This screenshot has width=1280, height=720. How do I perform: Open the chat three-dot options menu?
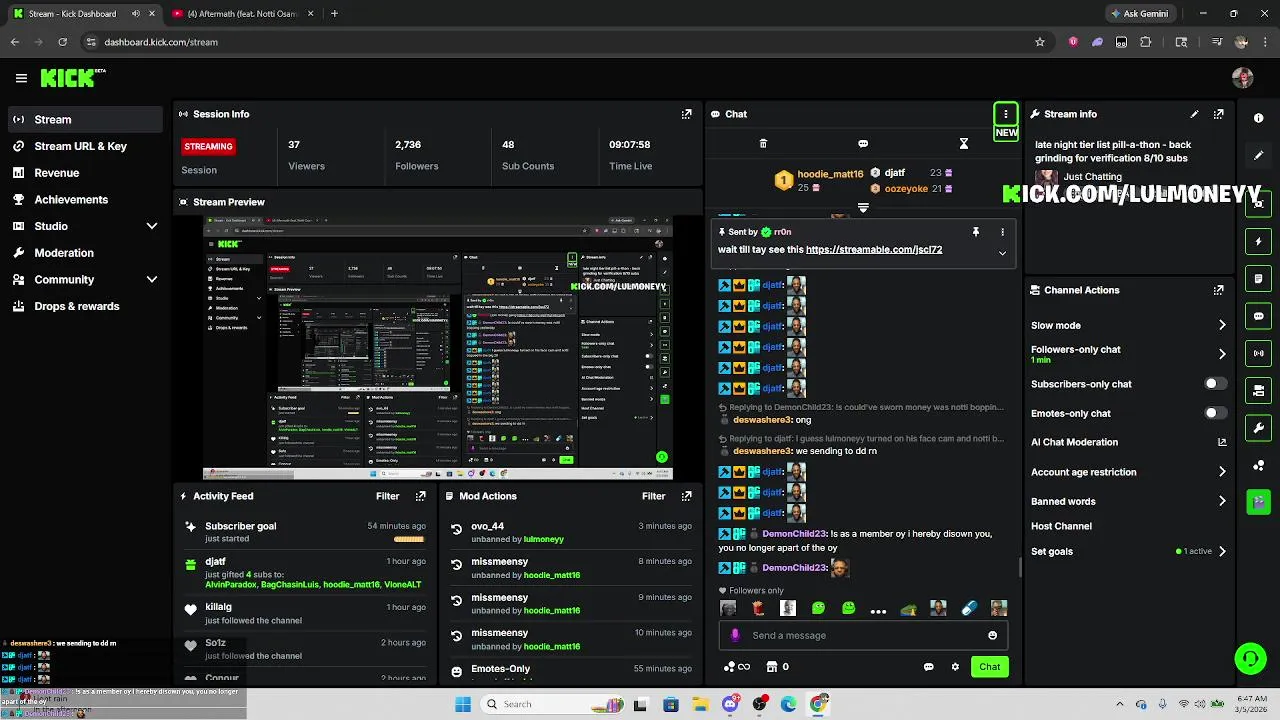[1006, 114]
